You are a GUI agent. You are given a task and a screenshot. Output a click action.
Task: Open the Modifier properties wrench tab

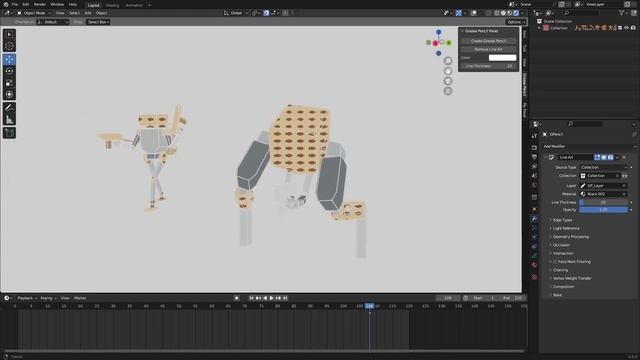[534, 219]
